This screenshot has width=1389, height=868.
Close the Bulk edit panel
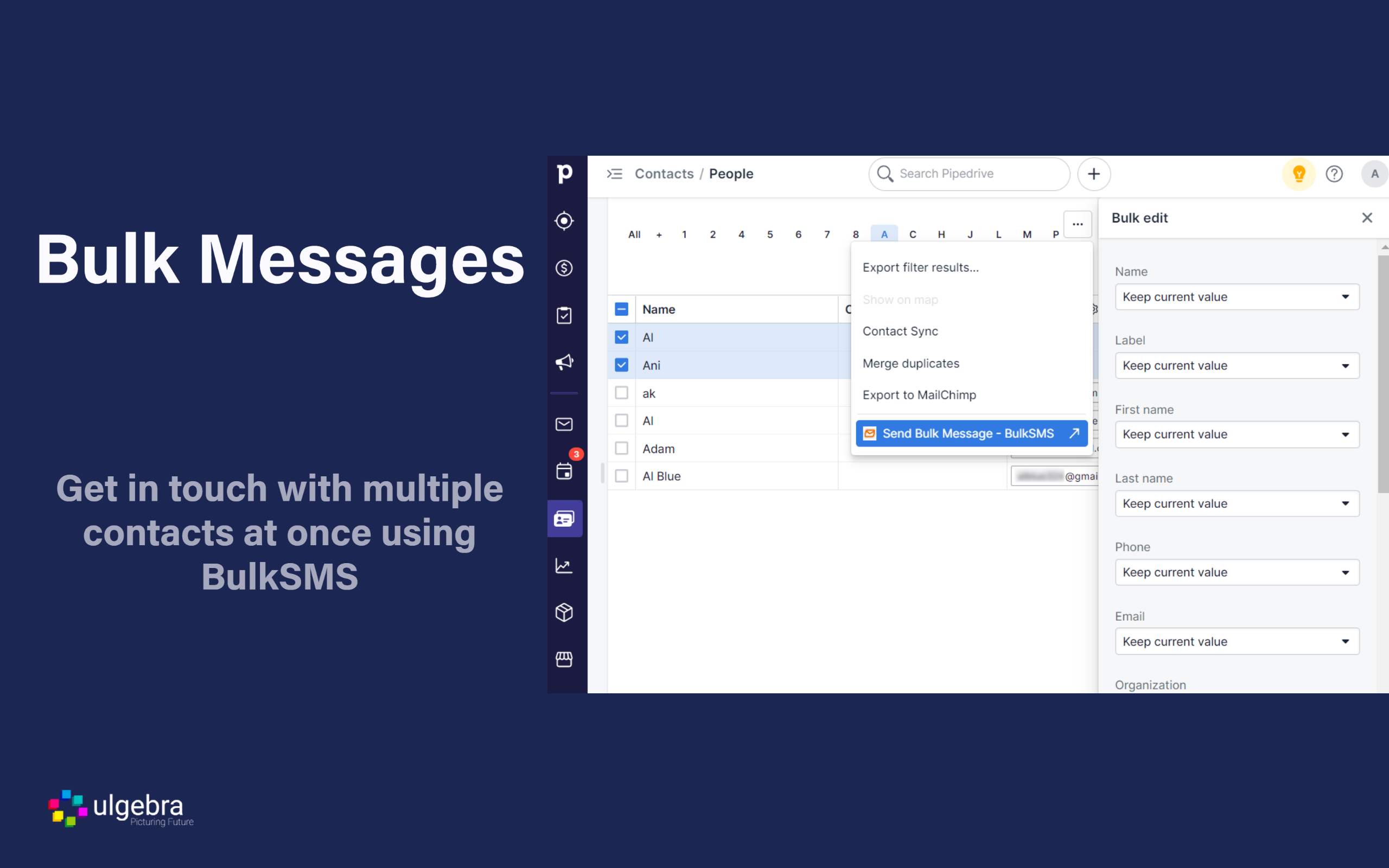click(x=1367, y=218)
